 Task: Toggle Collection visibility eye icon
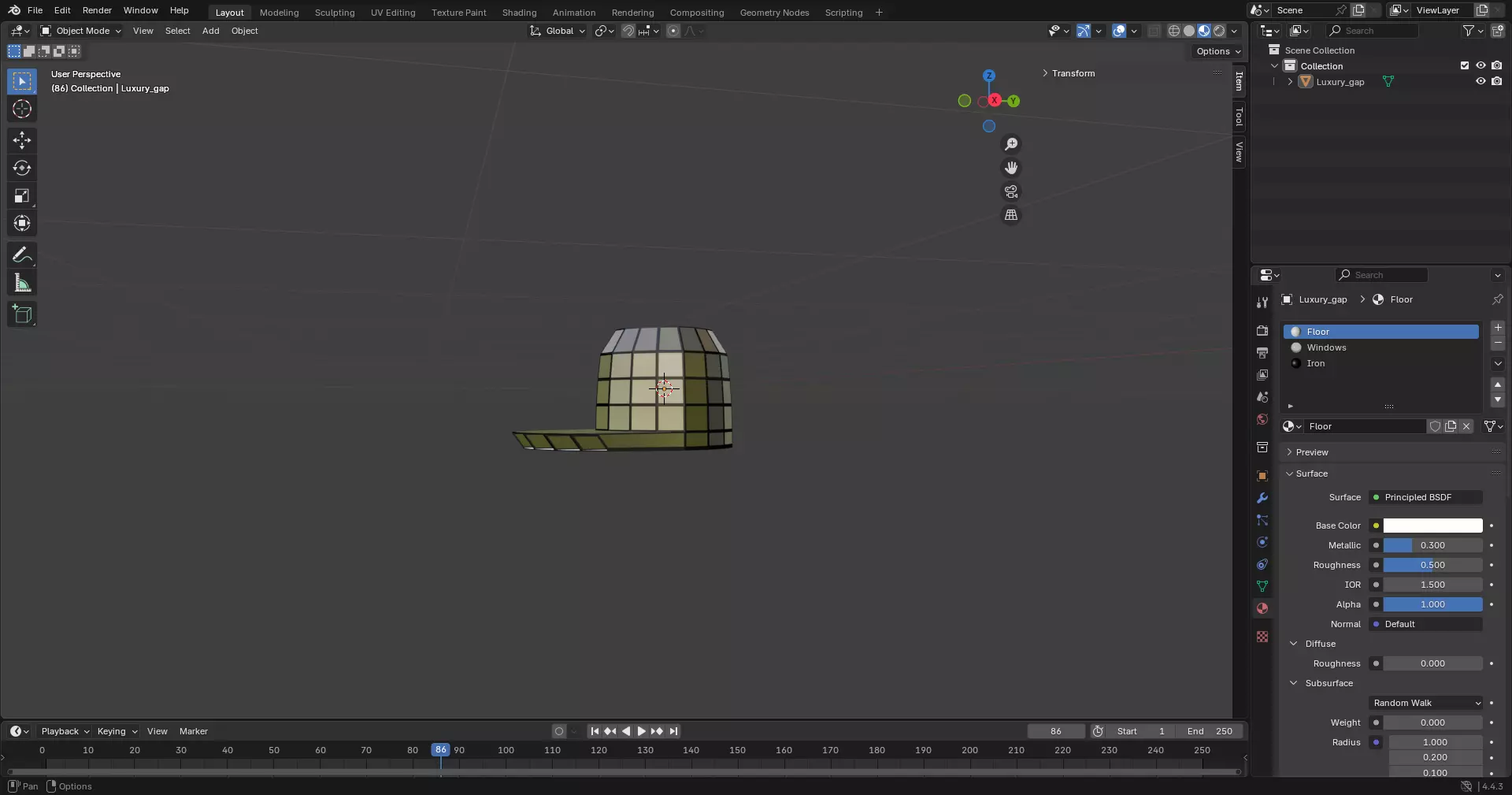[x=1480, y=65]
